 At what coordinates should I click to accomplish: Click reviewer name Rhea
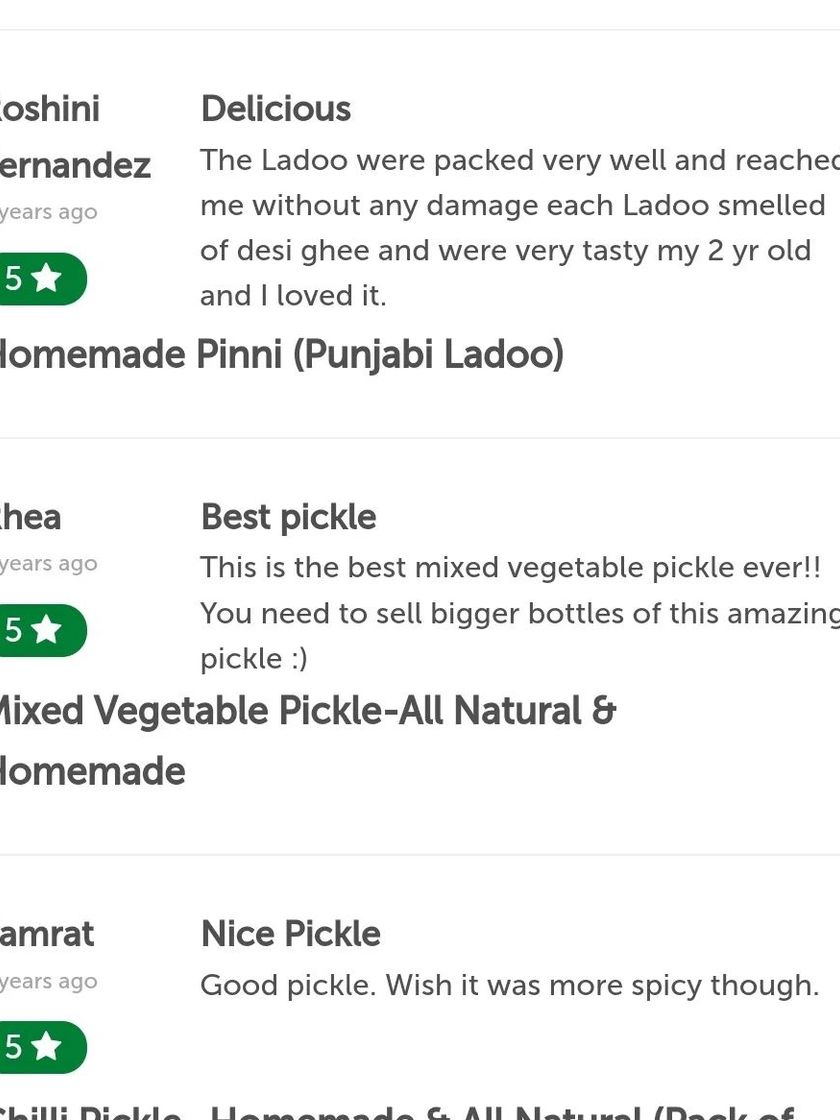point(30,517)
